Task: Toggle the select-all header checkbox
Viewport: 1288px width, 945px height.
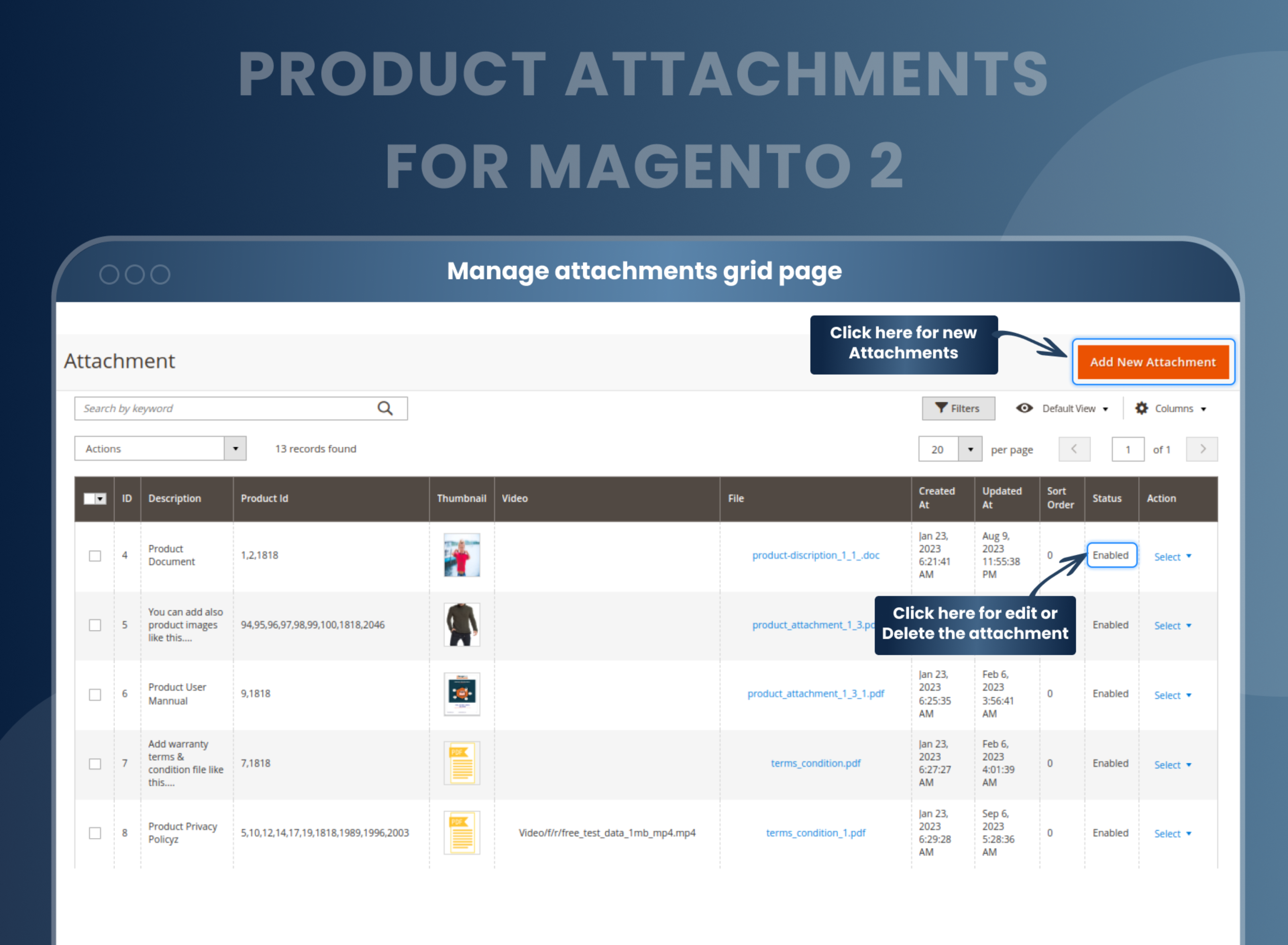Action: [x=89, y=499]
